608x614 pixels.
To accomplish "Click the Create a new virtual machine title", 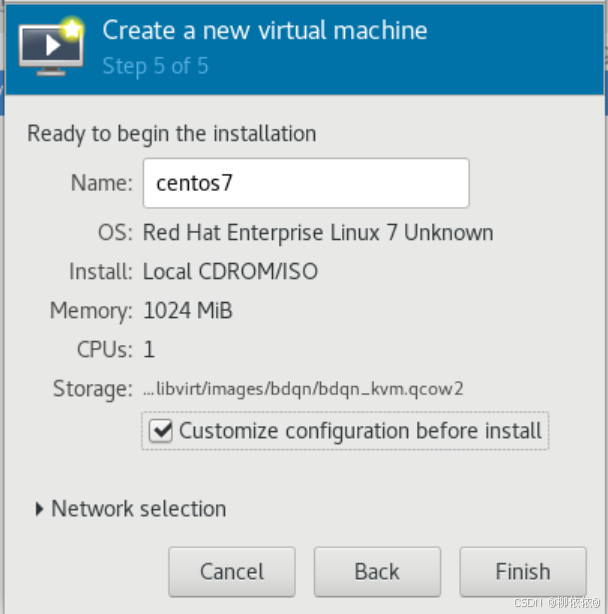I will (265, 30).
